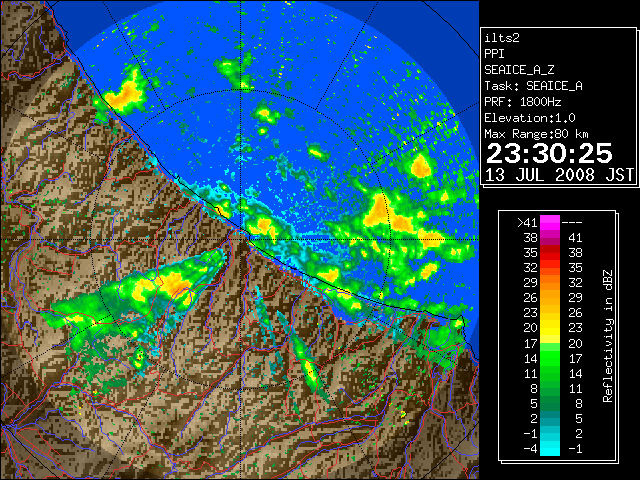640x480 pixels.
Task: Pick the bright green swatch for 14 to 17
Action: click(550, 358)
